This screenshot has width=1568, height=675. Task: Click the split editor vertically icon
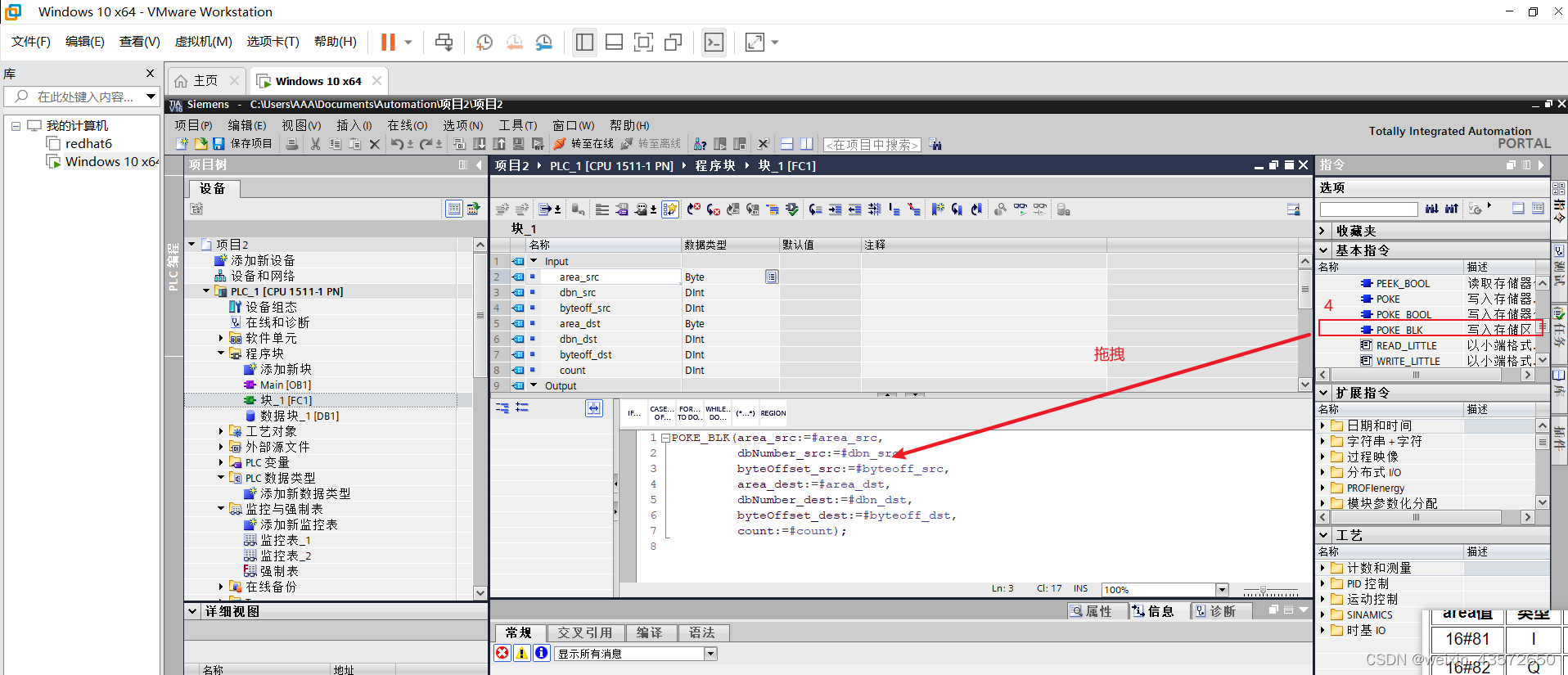point(806,144)
